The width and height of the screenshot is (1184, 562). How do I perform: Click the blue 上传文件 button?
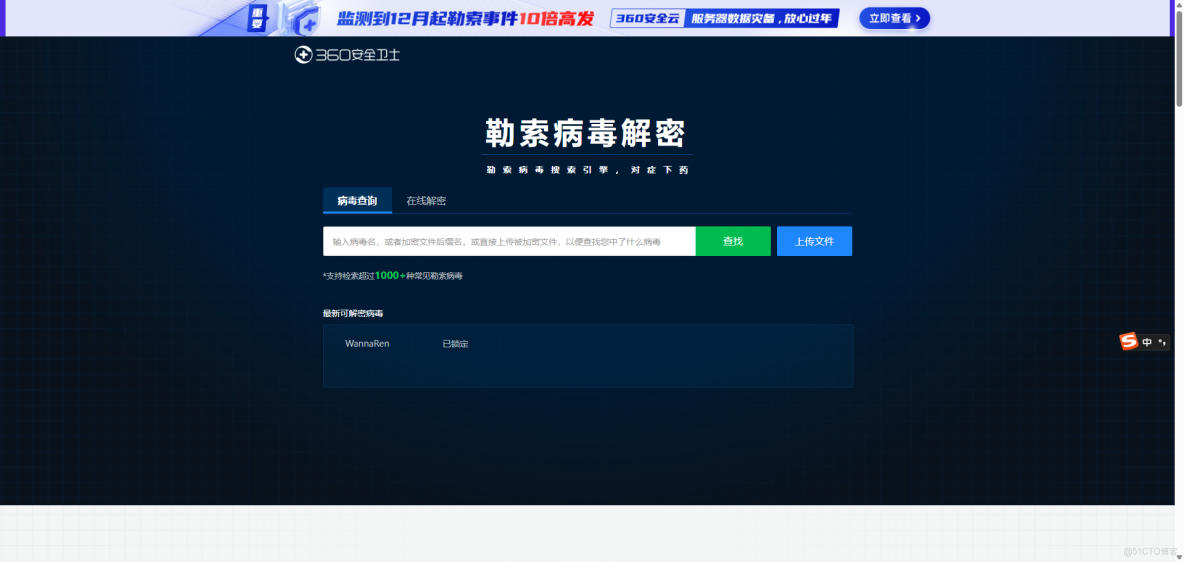point(814,241)
